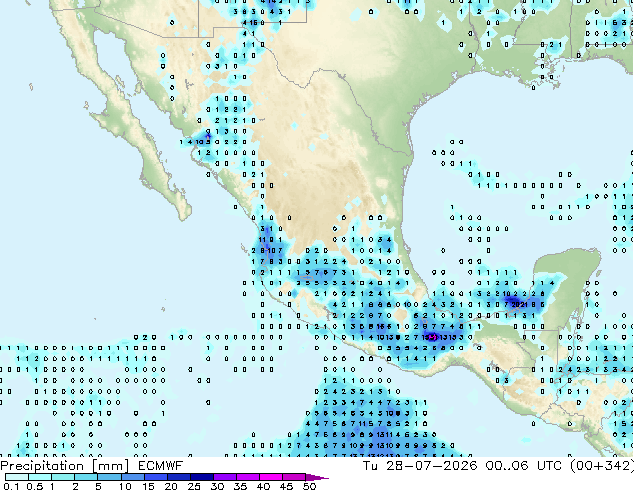Click the "[mm]" unit label
The width and height of the screenshot is (634, 490).
pos(110,466)
